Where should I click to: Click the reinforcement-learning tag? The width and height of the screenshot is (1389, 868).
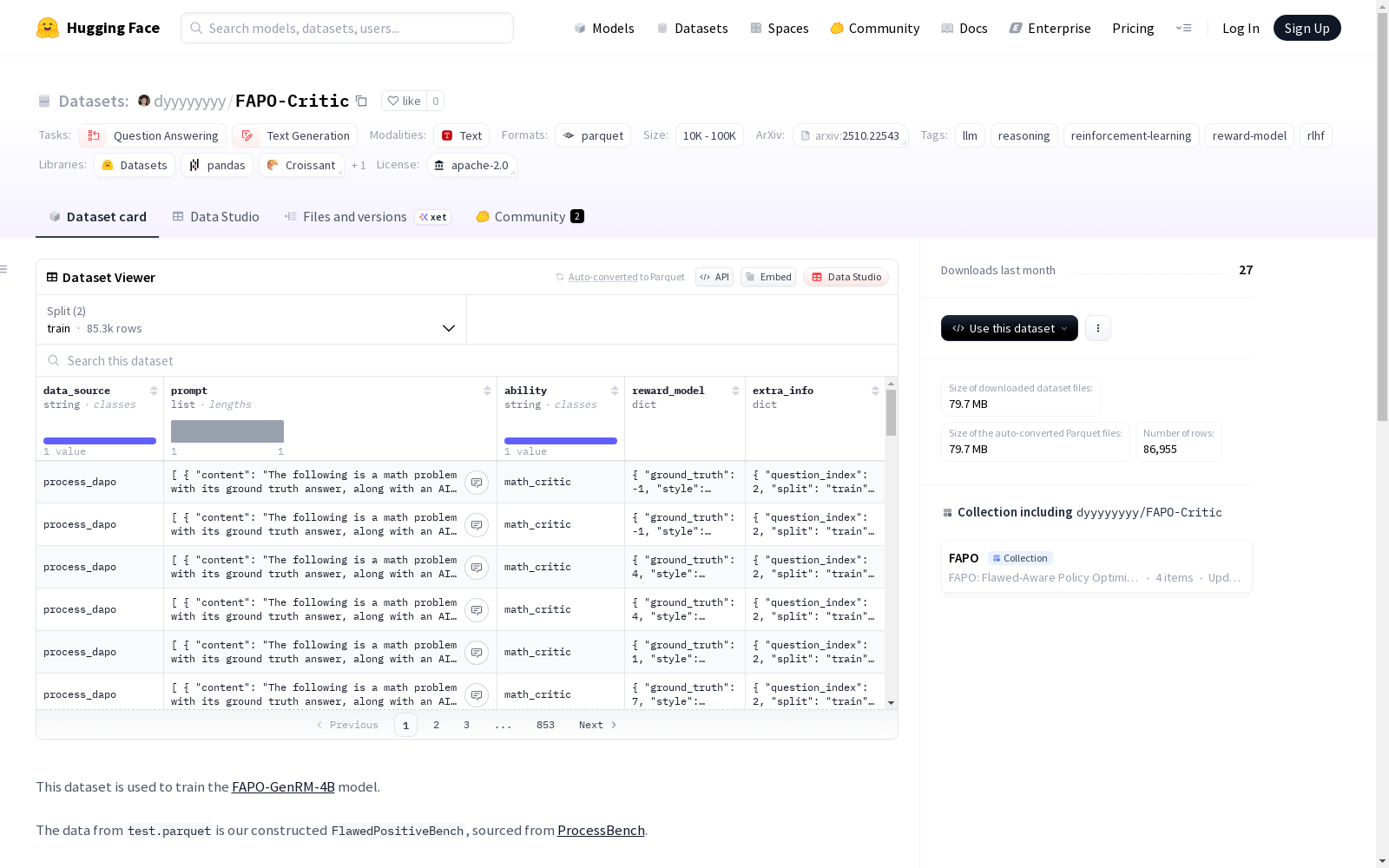click(x=1131, y=135)
